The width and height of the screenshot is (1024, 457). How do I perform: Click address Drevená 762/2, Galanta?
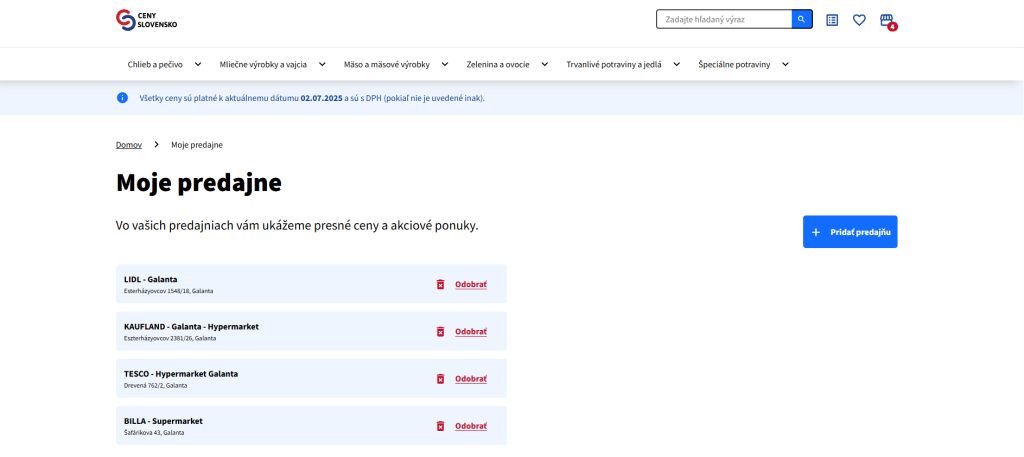155,386
